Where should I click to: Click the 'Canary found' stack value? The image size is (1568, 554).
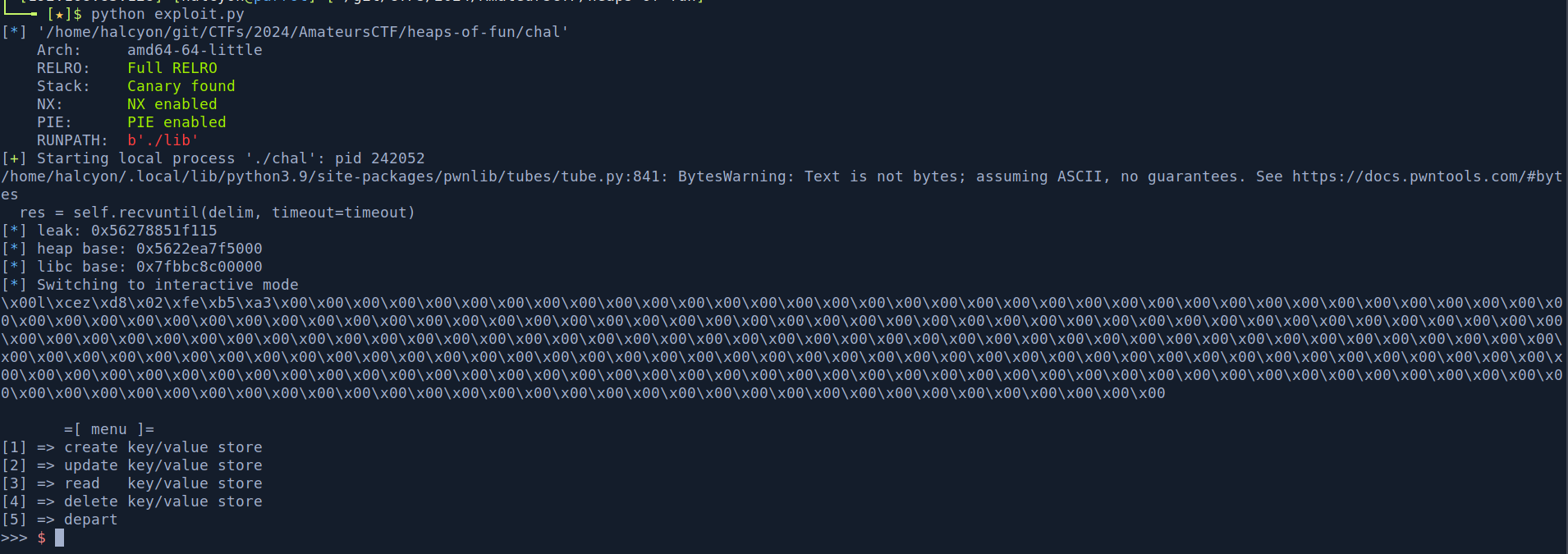181,86
